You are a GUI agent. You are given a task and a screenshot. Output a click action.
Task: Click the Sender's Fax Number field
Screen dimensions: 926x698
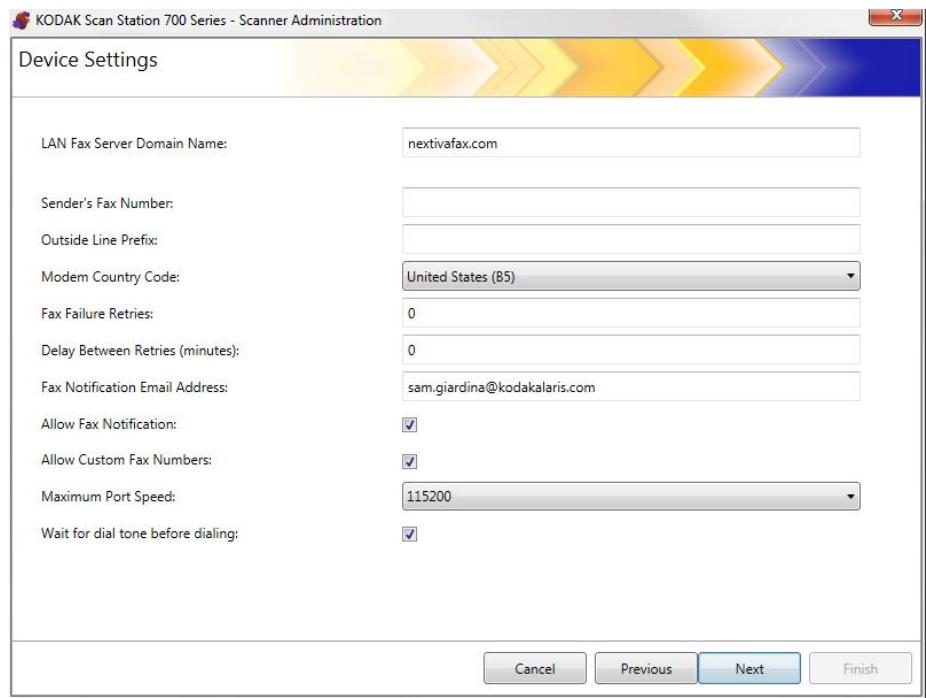click(631, 203)
